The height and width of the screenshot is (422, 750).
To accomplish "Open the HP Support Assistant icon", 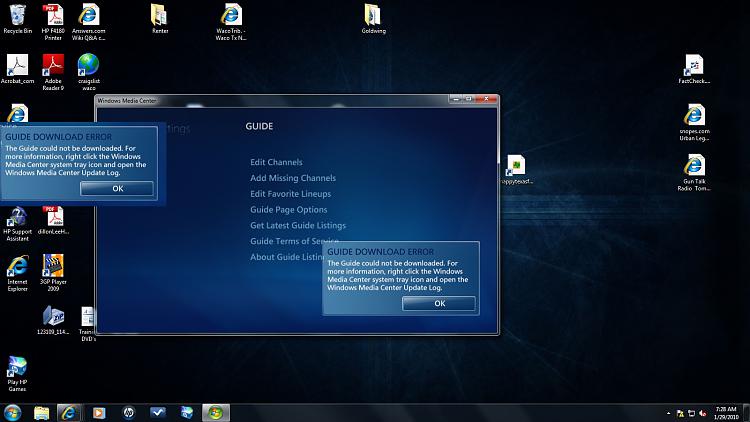I will [x=18, y=223].
